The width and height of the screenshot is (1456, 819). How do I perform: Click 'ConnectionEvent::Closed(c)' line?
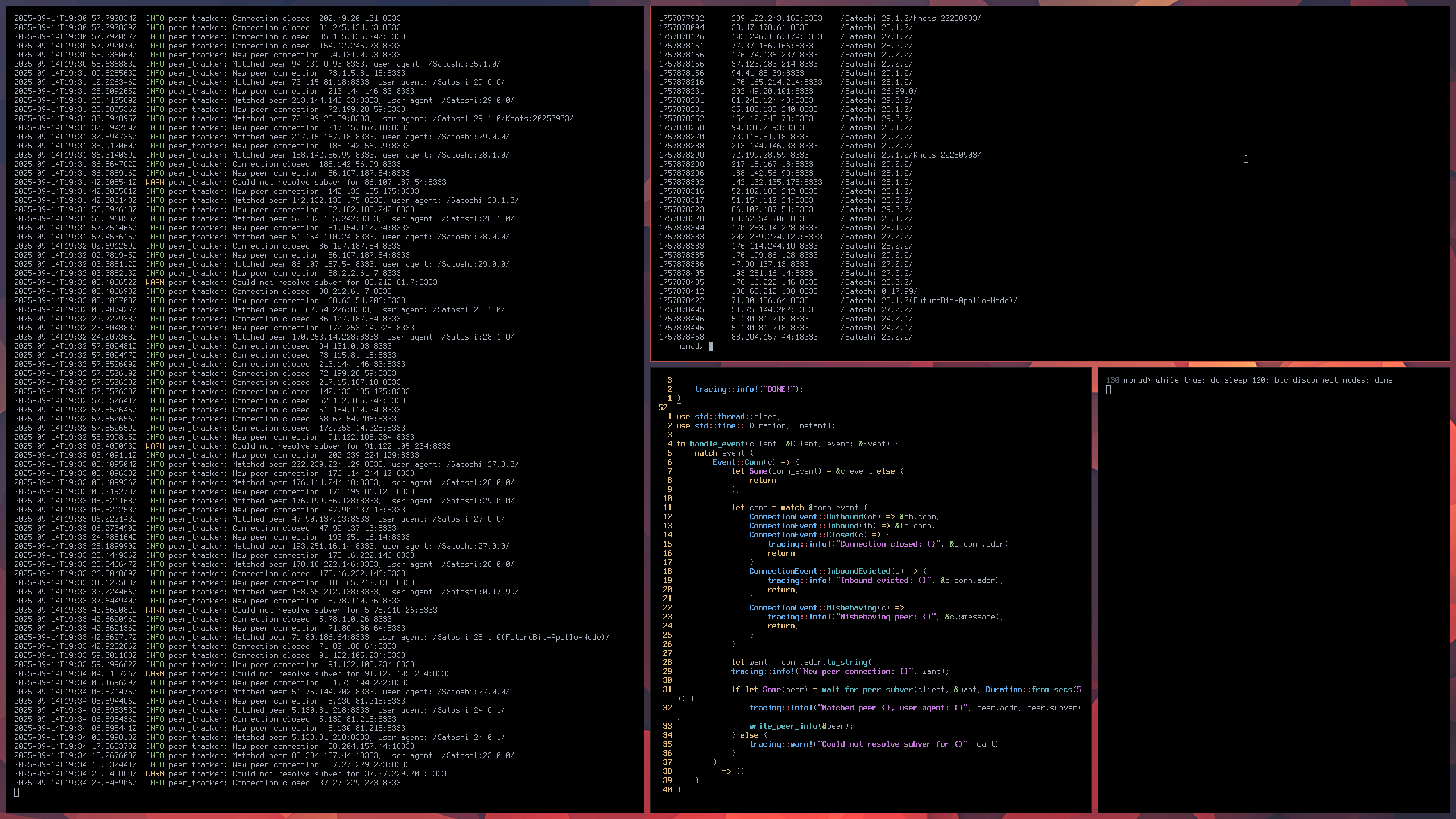(x=820, y=535)
